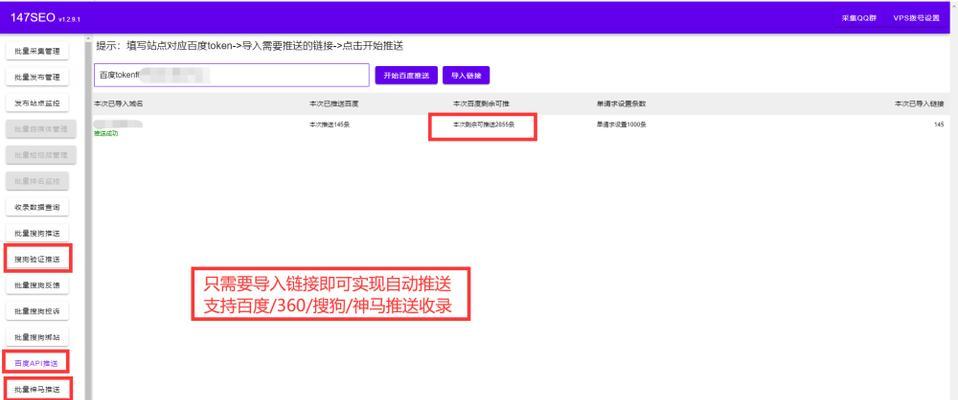Image resolution: width=958 pixels, height=400 pixels.
Task: Click the 本次已导入链接 column header
Action: point(920,104)
